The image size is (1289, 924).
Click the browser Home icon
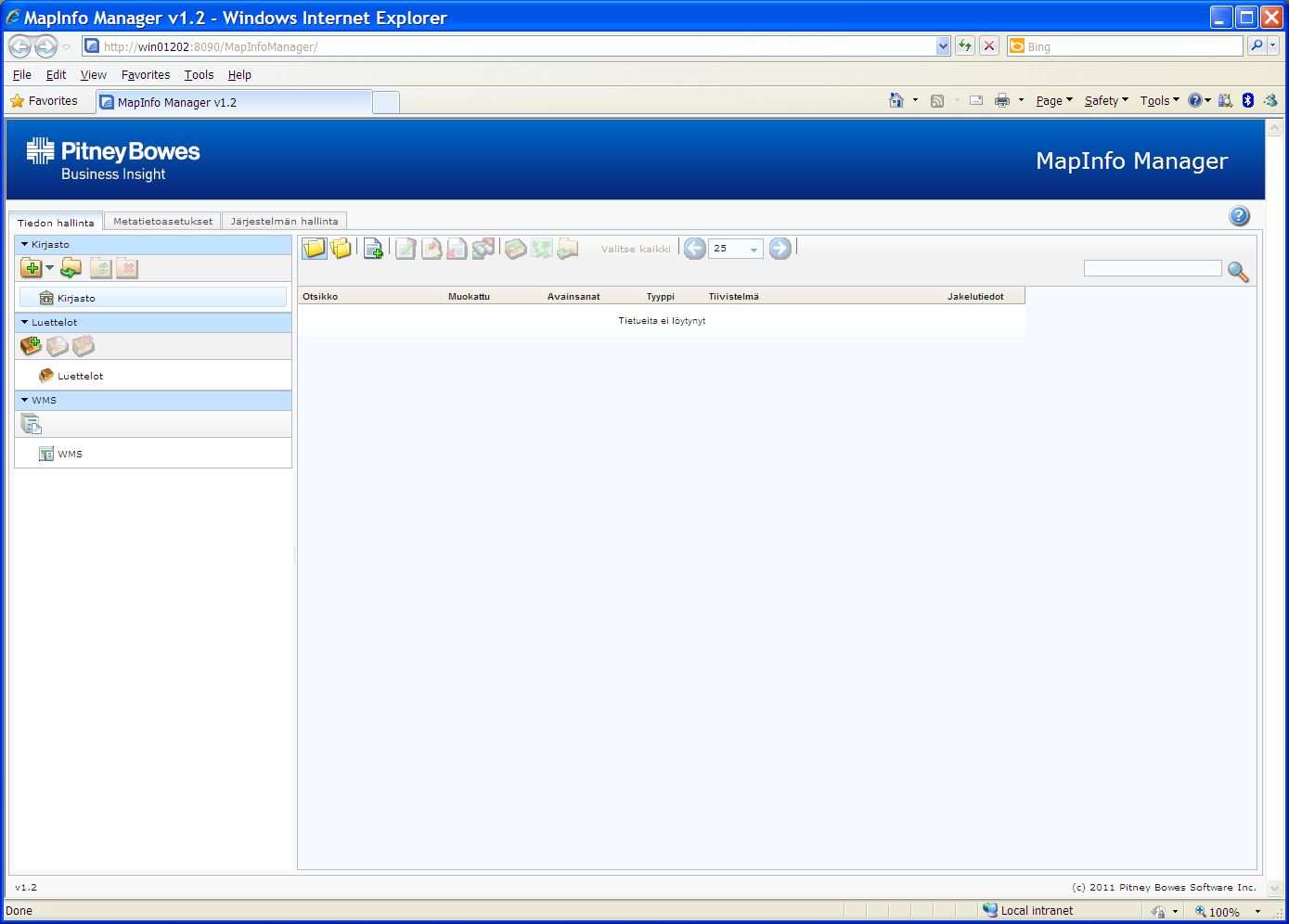pyautogui.click(x=896, y=100)
